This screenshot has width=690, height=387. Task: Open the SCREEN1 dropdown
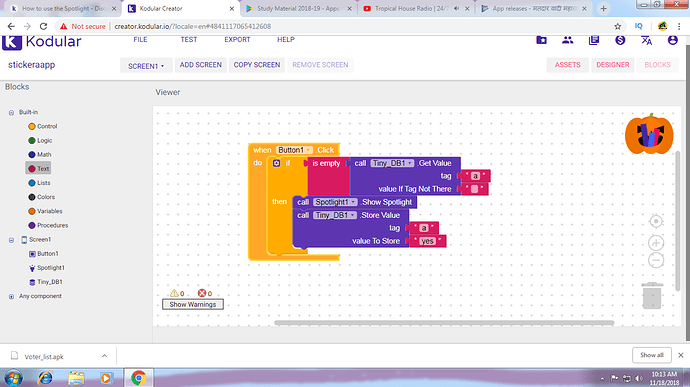[146, 66]
